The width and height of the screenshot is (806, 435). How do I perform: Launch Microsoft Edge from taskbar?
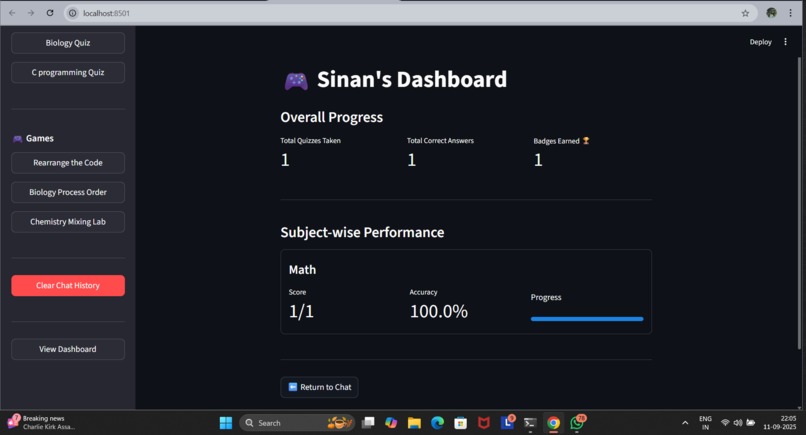click(x=437, y=423)
